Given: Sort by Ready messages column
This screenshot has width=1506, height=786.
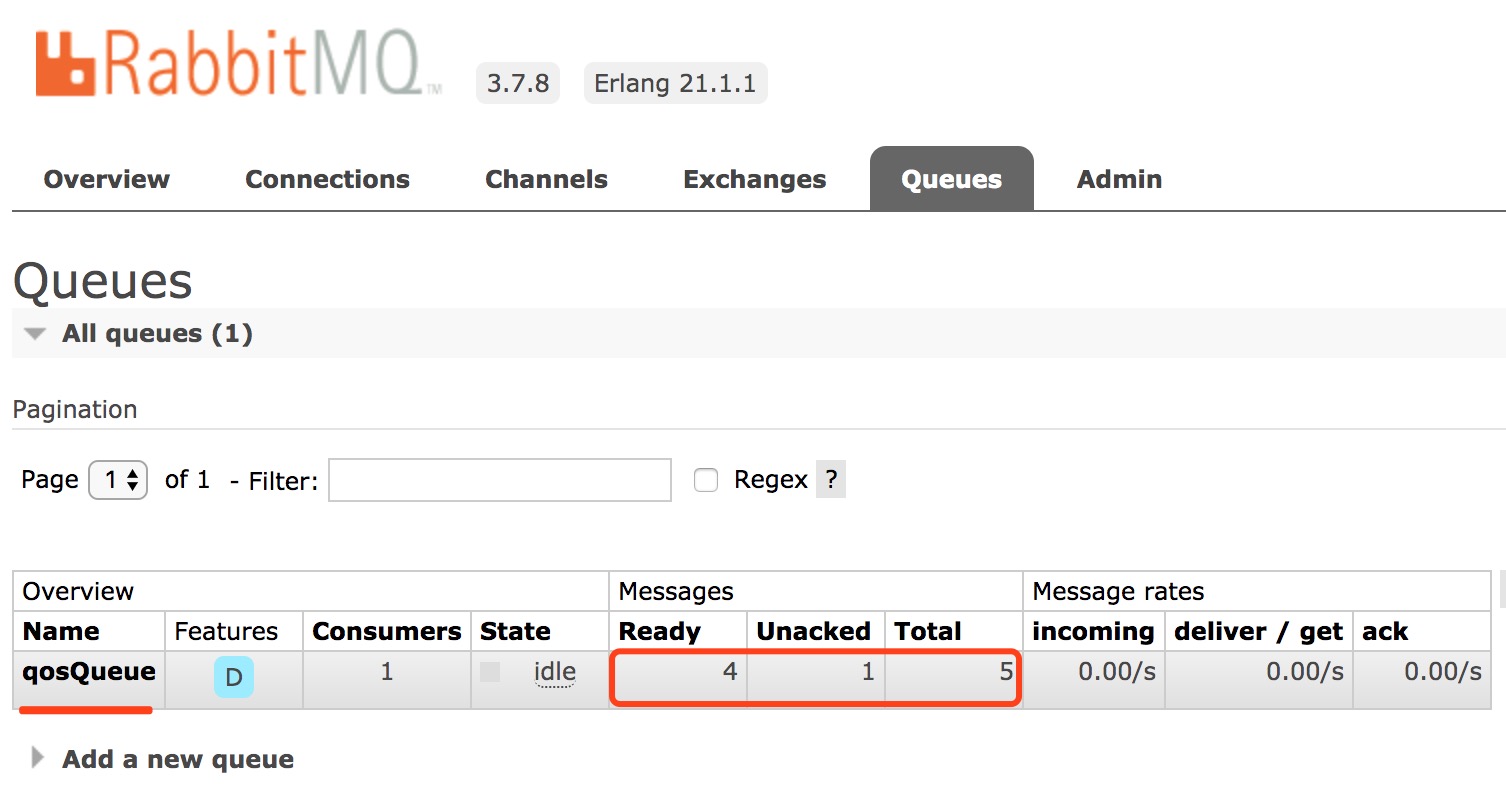Looking at the screenshot, I should tap(660, 632).
